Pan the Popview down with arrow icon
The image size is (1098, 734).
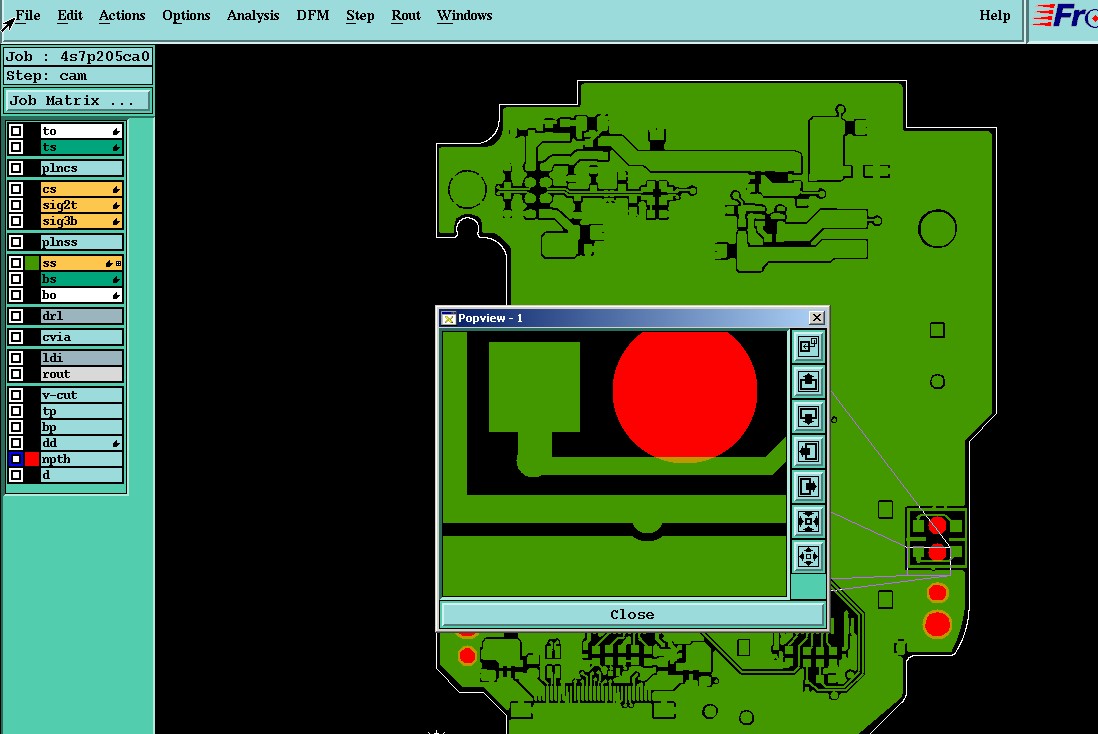[x=808, y=416]
